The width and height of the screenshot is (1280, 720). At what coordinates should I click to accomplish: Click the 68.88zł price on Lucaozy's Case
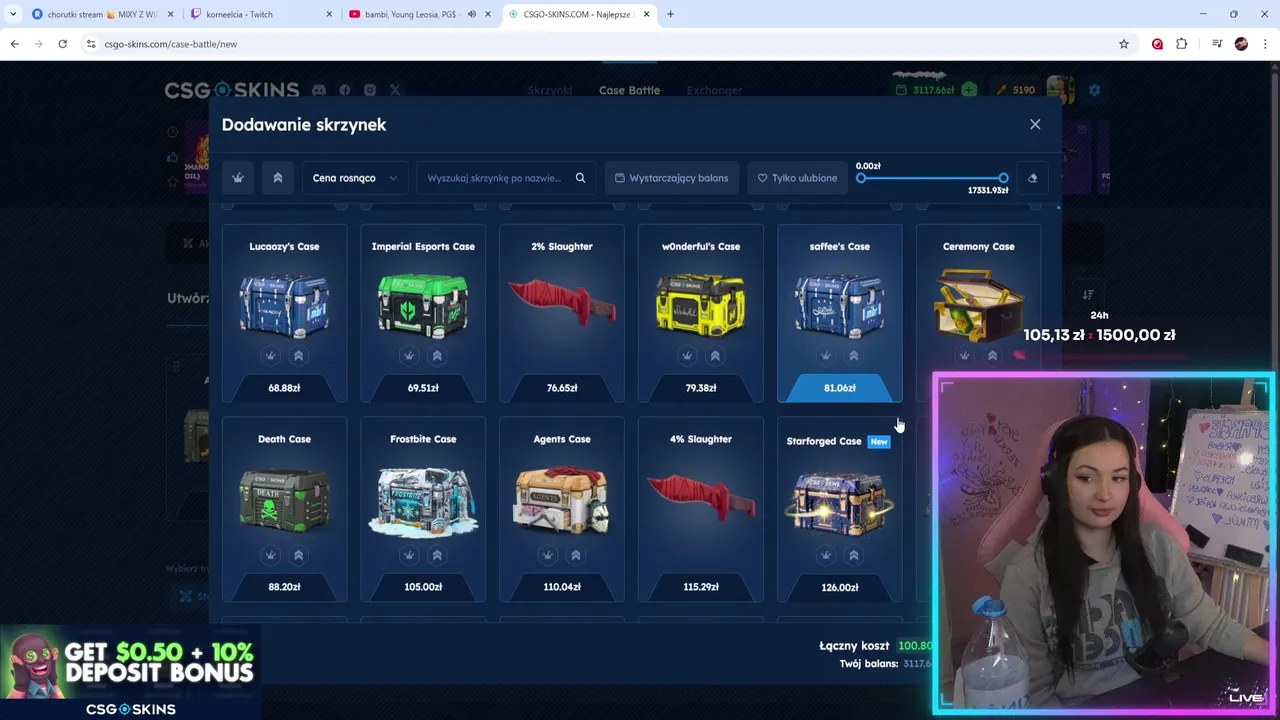(x=284, y=388)
